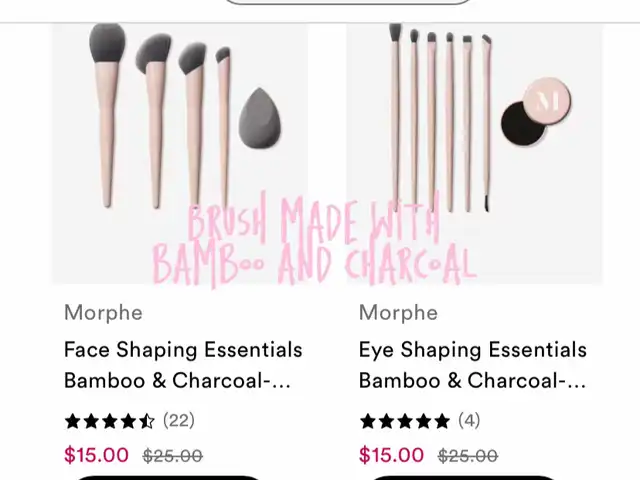This screenshot has height=480, width=640.
Task: Click the $15.00 sale price of Eye Shaping set
Action: click(x=391, y=455)
